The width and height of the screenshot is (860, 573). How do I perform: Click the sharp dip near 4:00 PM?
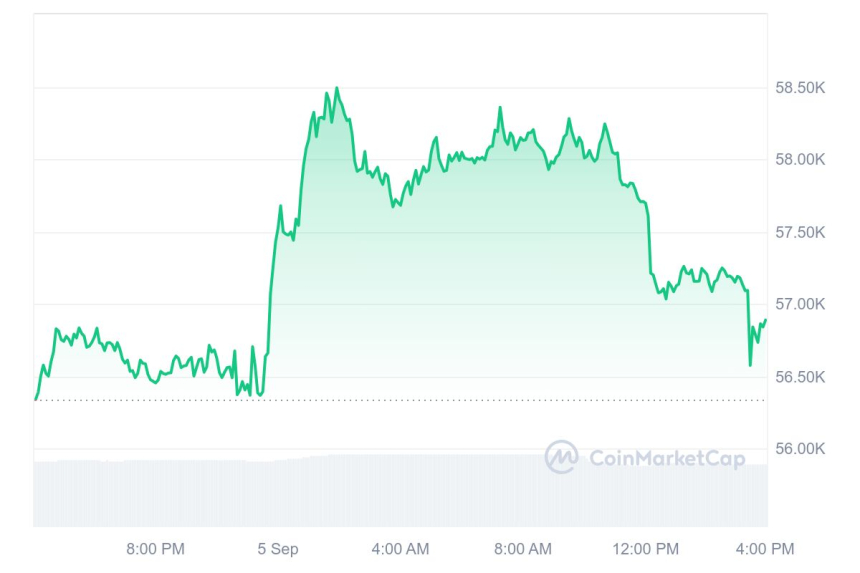tap(750, 364)
